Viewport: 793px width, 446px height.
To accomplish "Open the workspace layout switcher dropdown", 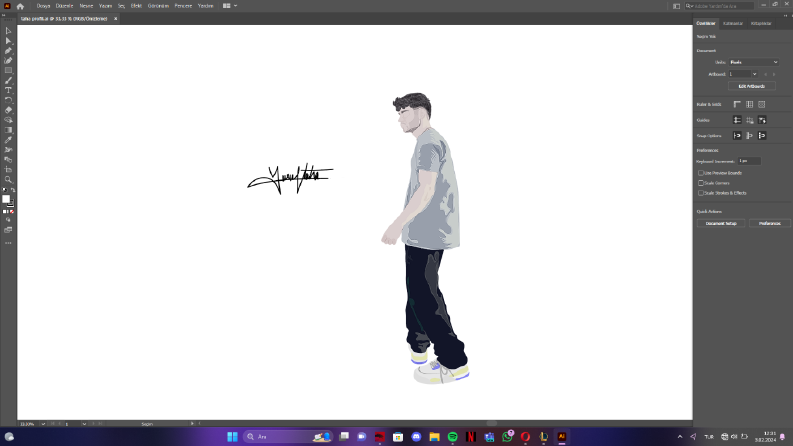I will (230, 6).
